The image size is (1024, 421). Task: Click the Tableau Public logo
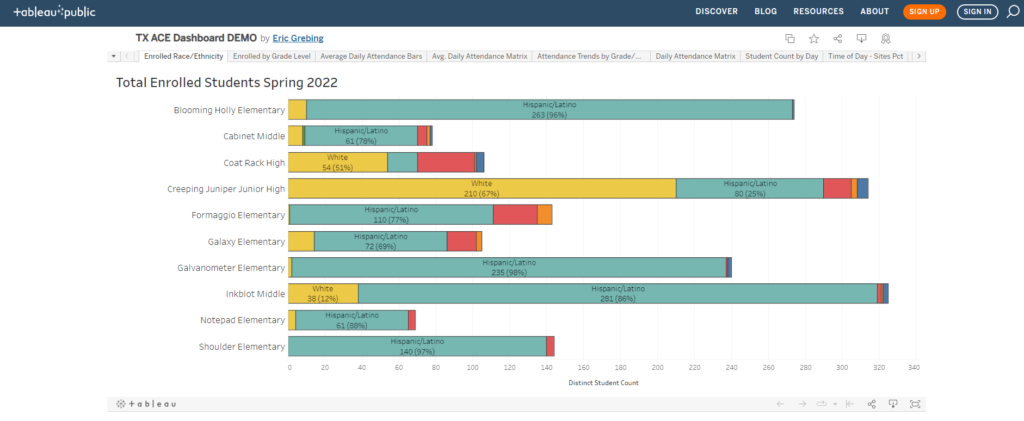[54, 12]
